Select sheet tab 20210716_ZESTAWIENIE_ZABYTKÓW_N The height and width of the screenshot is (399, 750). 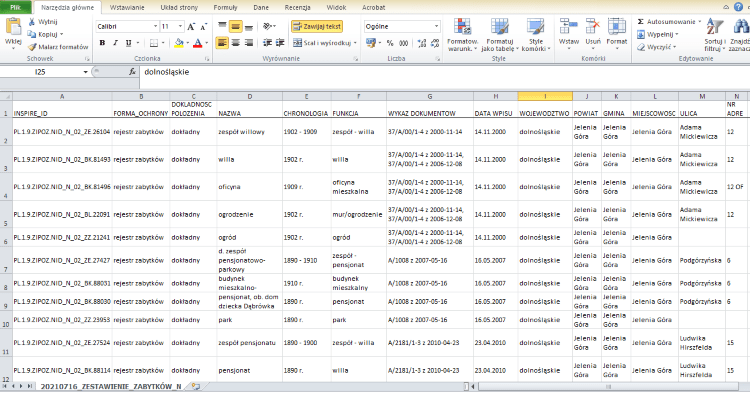point(110,386)
